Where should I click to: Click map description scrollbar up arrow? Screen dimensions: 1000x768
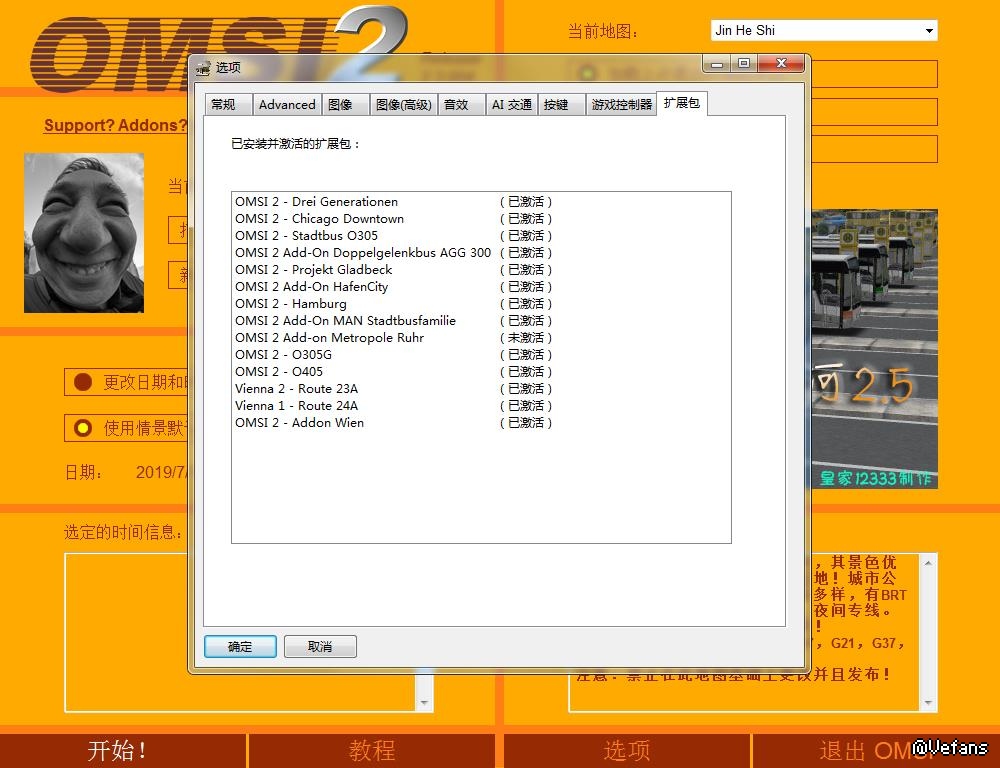[x=928, y=563]
